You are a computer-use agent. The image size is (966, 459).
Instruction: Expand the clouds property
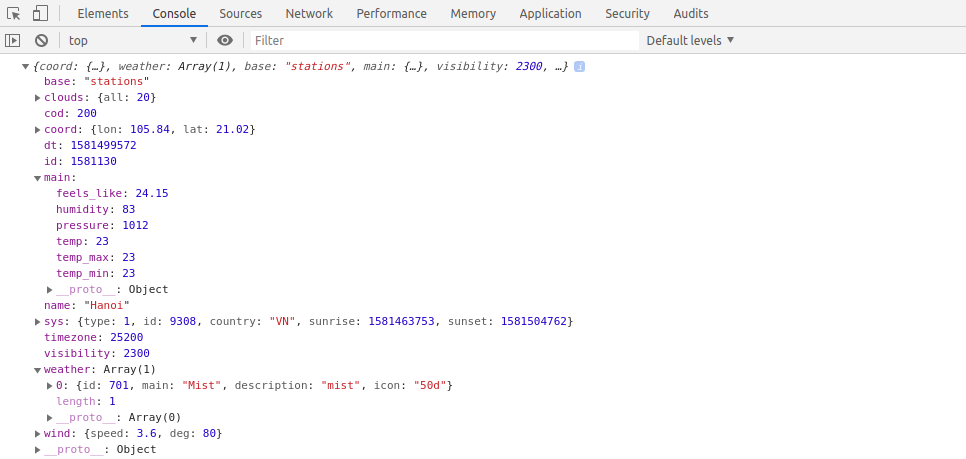pos(38,97)
